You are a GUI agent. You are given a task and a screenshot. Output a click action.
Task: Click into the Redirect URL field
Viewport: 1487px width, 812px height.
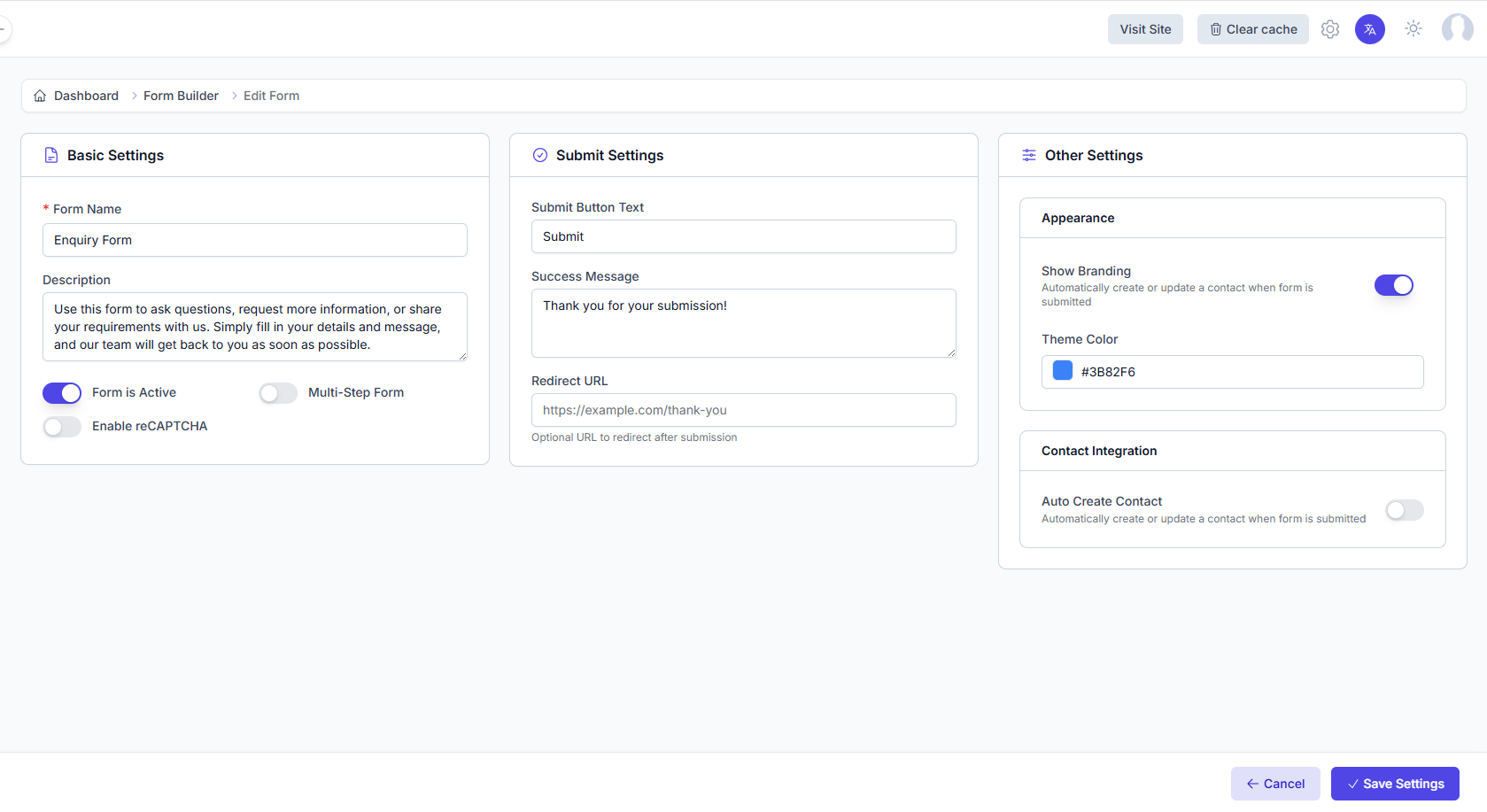coord(743,410)
